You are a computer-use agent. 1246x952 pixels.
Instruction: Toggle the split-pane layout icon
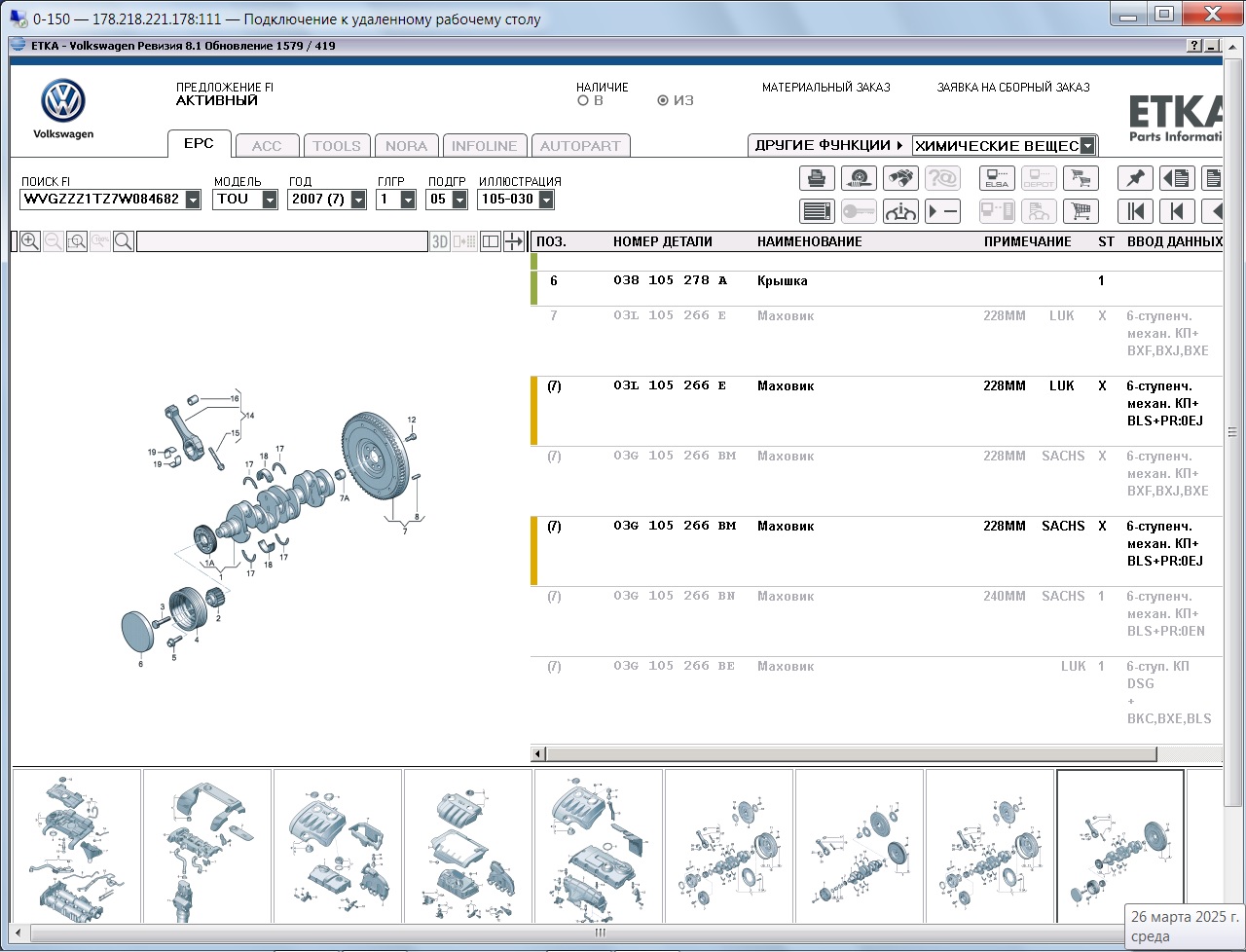tap(491, 241)
